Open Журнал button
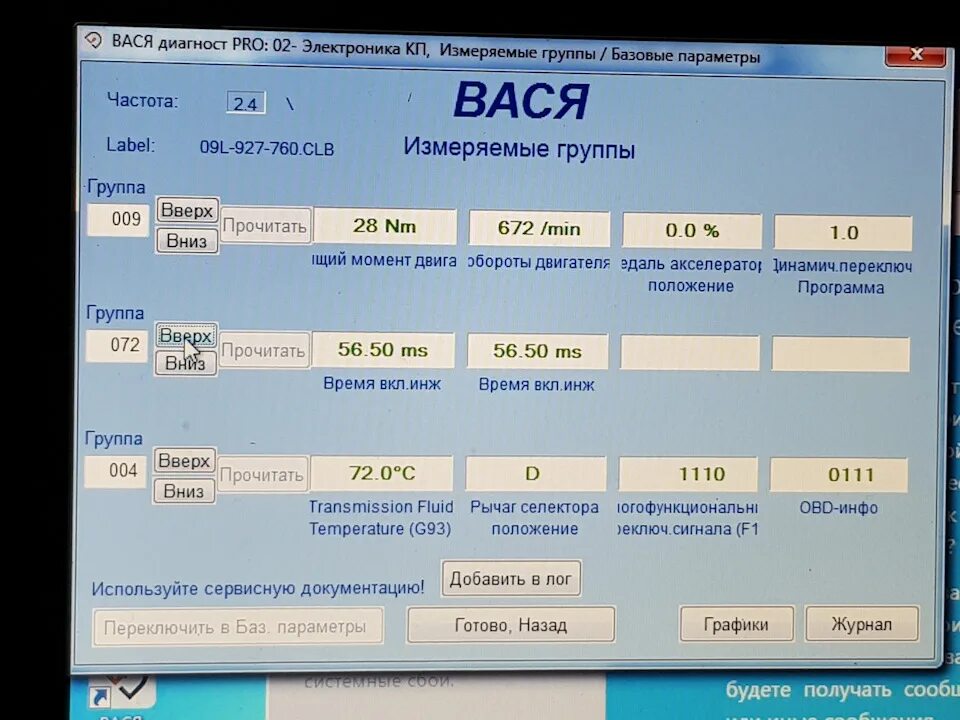 (862, 624)
